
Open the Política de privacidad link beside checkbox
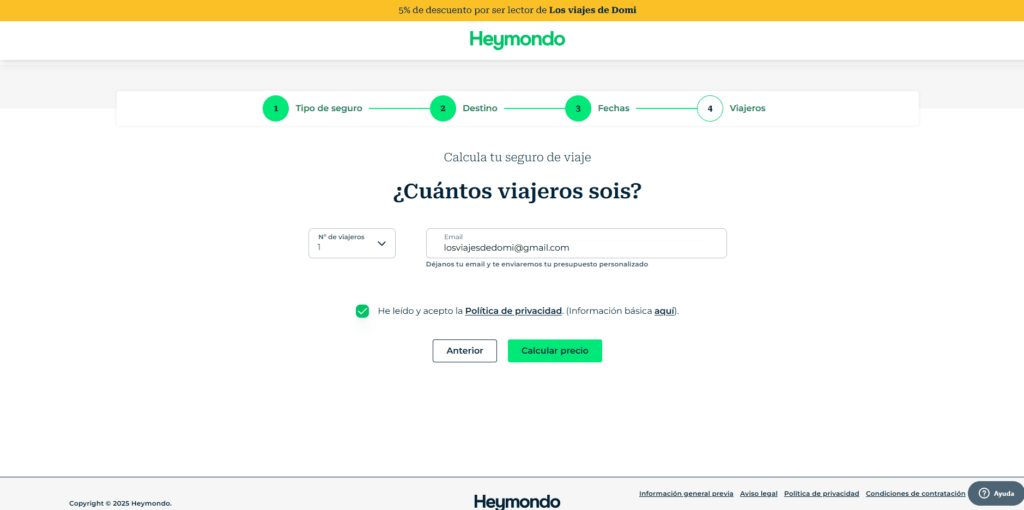513,311
